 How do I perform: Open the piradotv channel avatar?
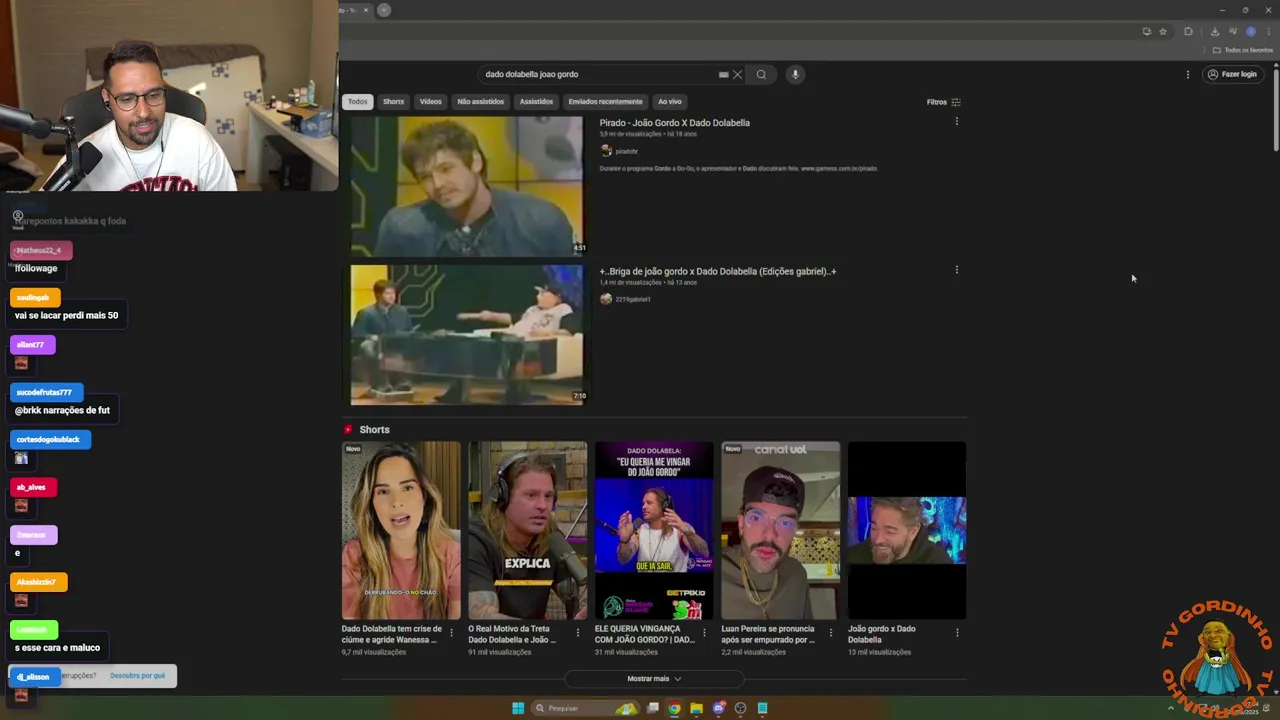(x=606, y=151)
